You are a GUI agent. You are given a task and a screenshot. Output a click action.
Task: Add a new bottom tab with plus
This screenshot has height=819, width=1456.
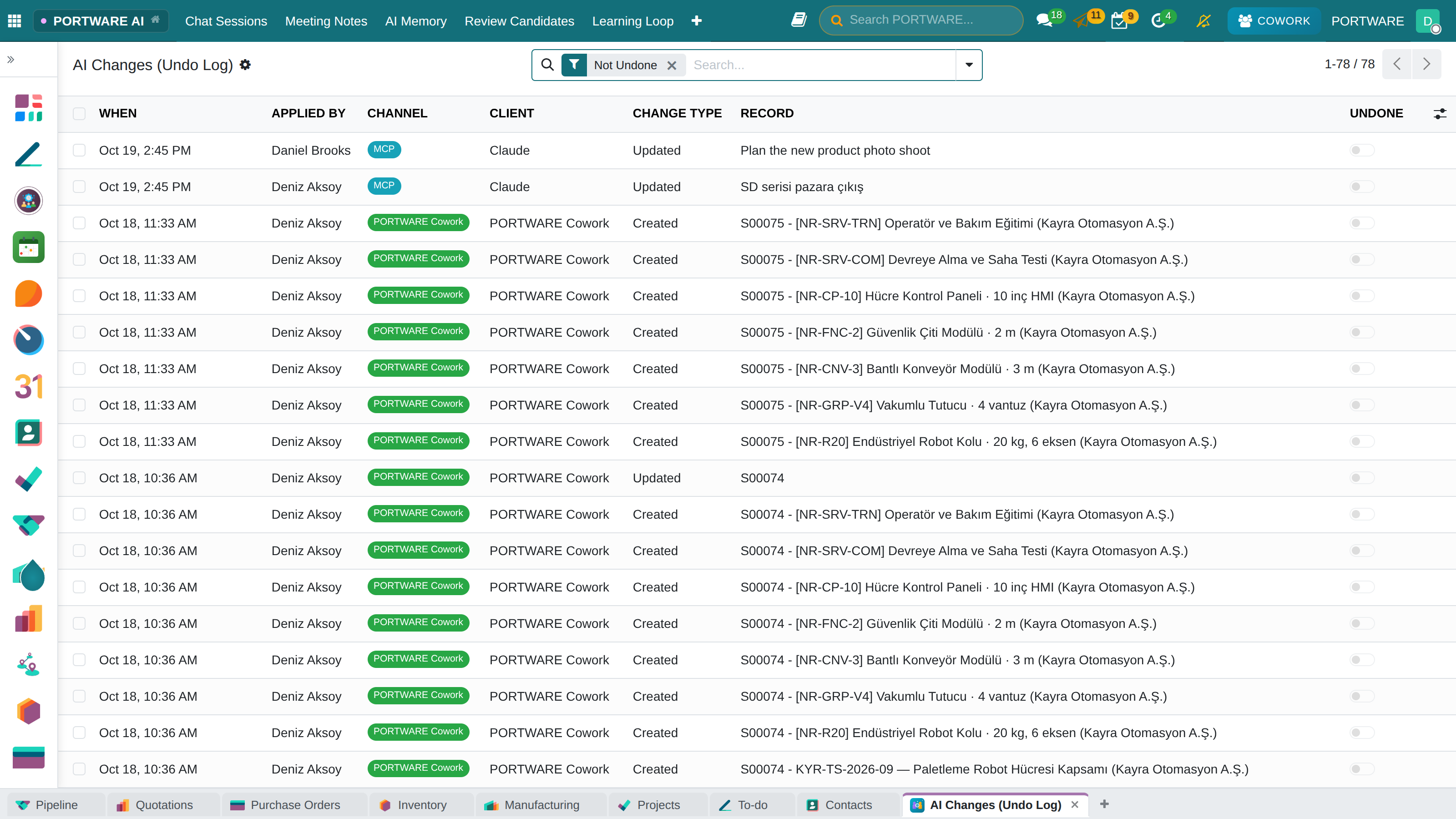[x=1104, y=804]
